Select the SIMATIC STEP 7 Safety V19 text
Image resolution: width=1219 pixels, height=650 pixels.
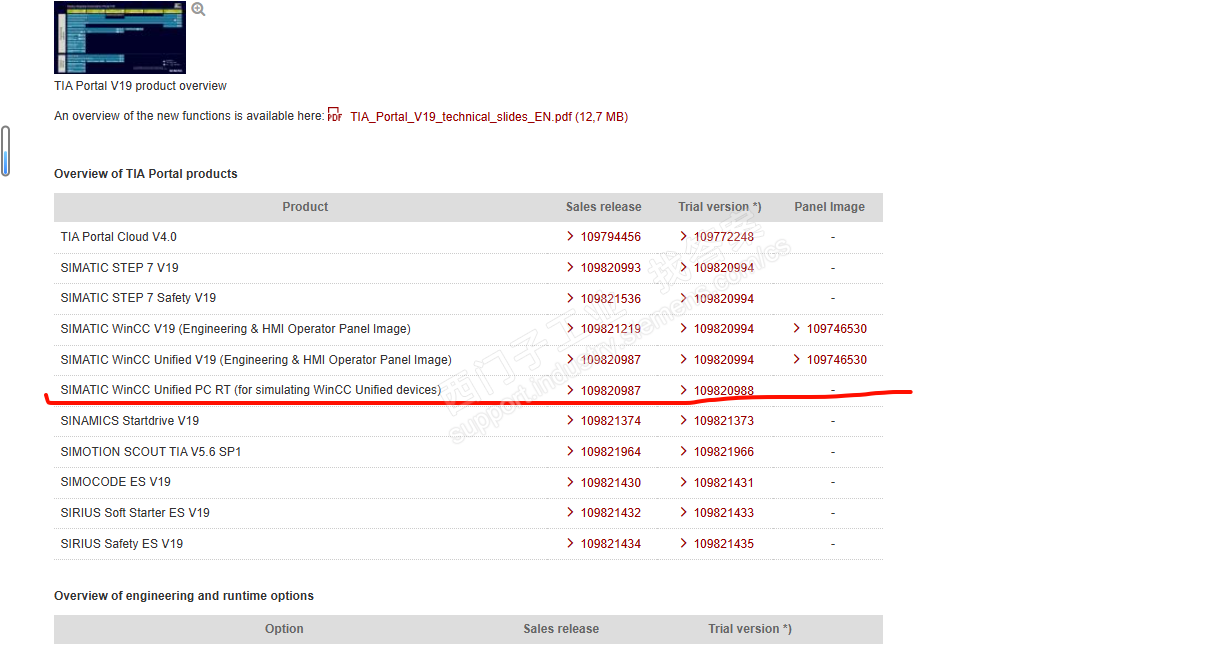pyautogui.click(x=138, y=298)
